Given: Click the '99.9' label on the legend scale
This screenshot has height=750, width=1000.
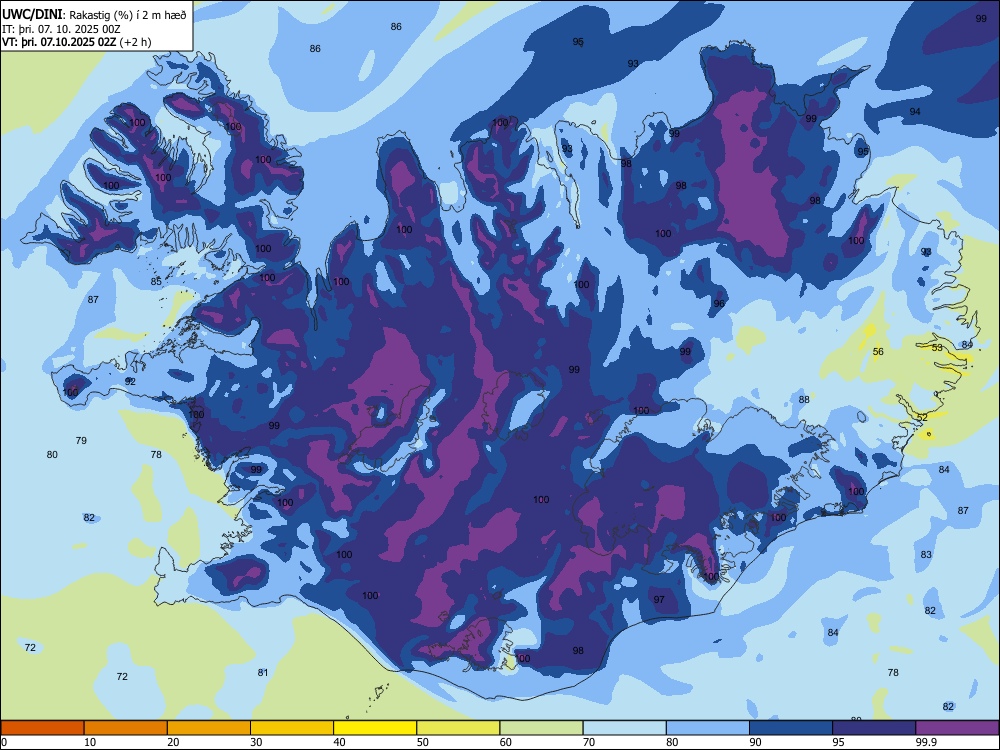Looking at the screenshot, I should [926, 742].
